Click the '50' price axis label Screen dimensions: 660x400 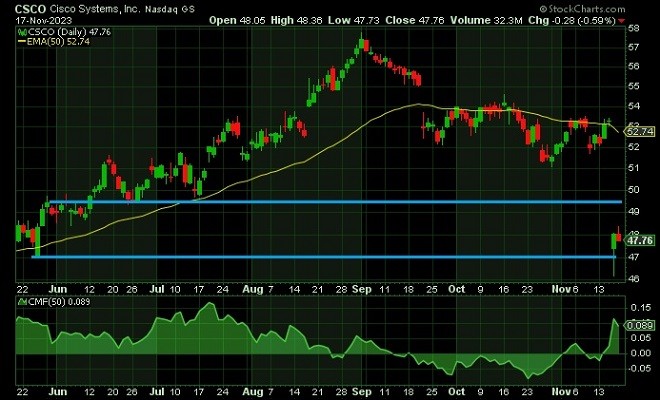coord(634,190)
